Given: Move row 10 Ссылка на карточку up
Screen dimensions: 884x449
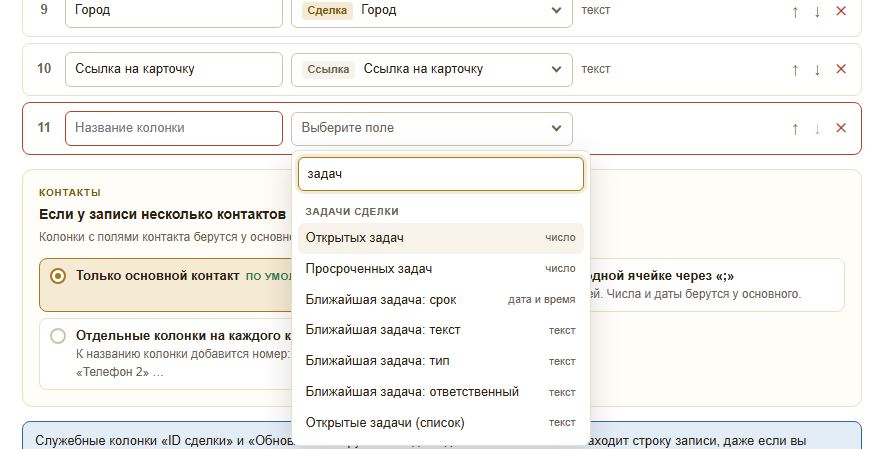Looking at the screenshot, I should [795, 70].
